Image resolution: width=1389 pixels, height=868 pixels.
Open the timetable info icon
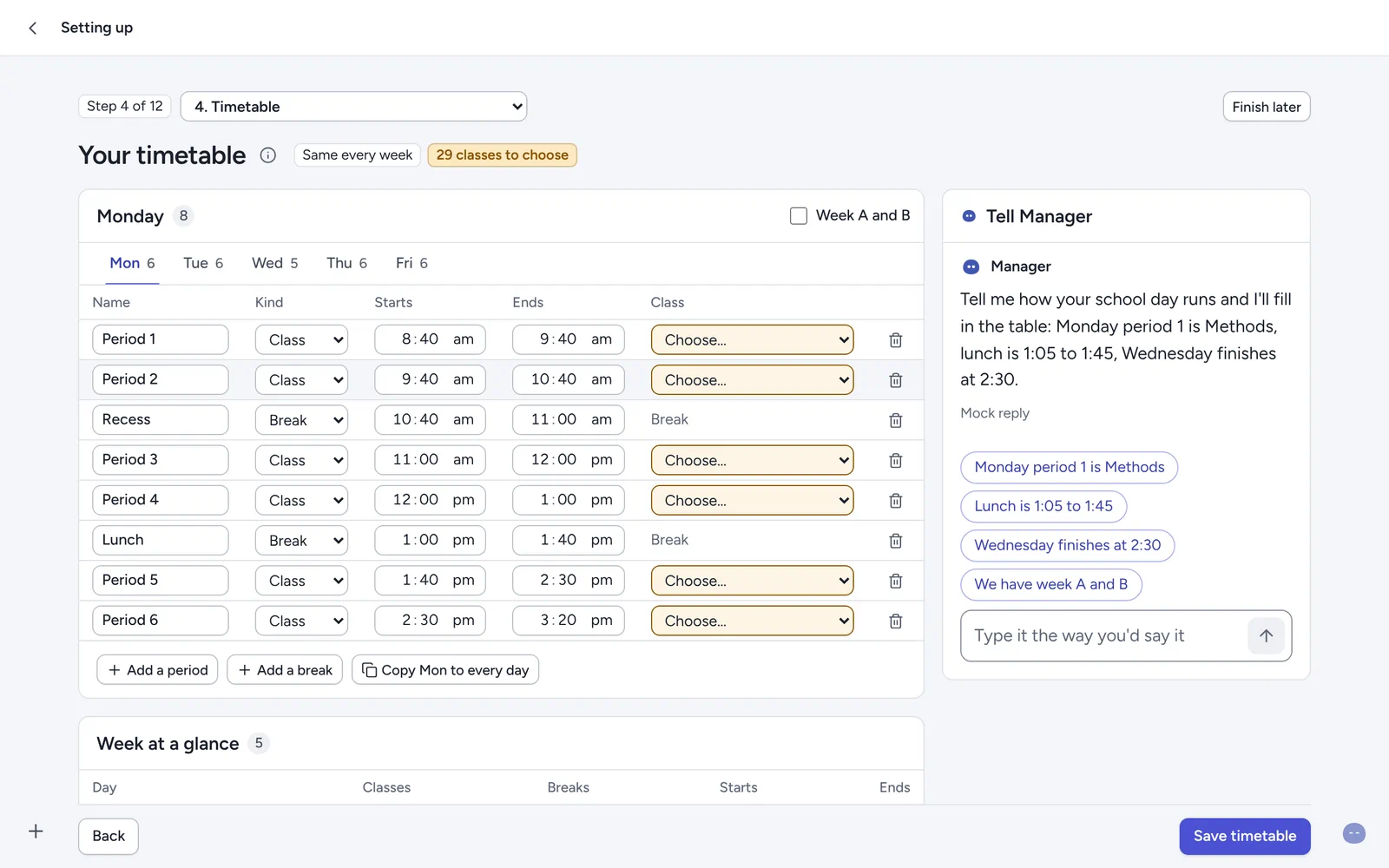pyautogui.click(x=268, y=155)
